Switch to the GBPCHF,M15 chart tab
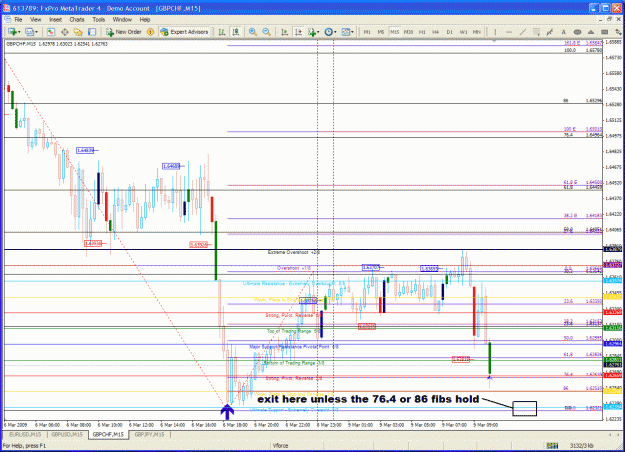Viewport: 625px width, 452px height. pyautogui.click(x=108, y=434)
